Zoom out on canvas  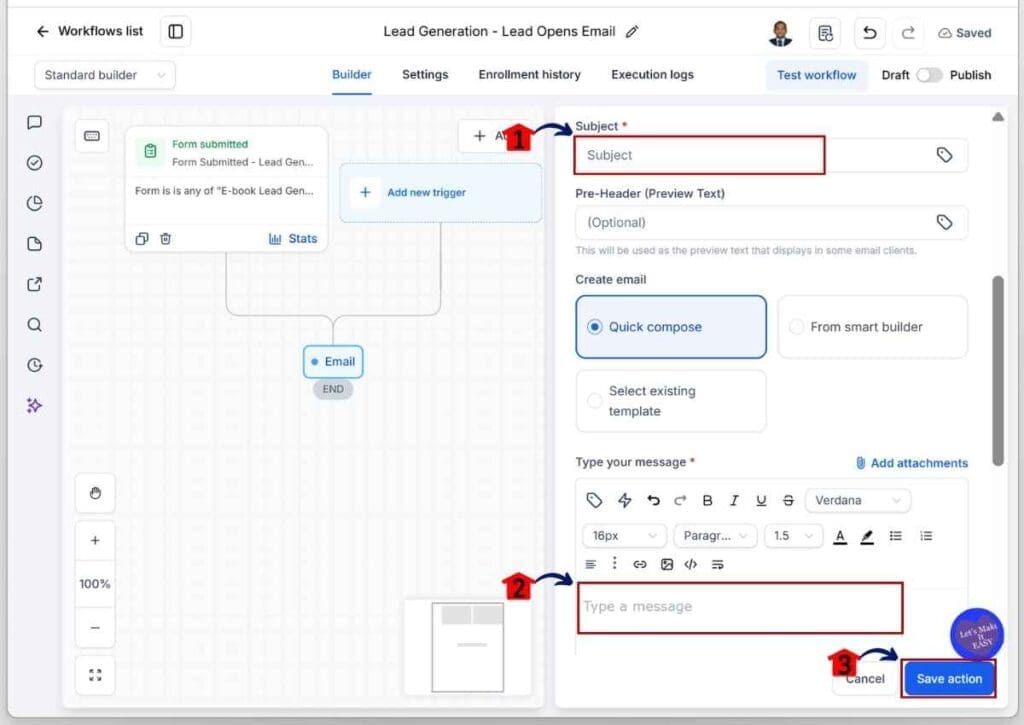[x=95, y=628]
